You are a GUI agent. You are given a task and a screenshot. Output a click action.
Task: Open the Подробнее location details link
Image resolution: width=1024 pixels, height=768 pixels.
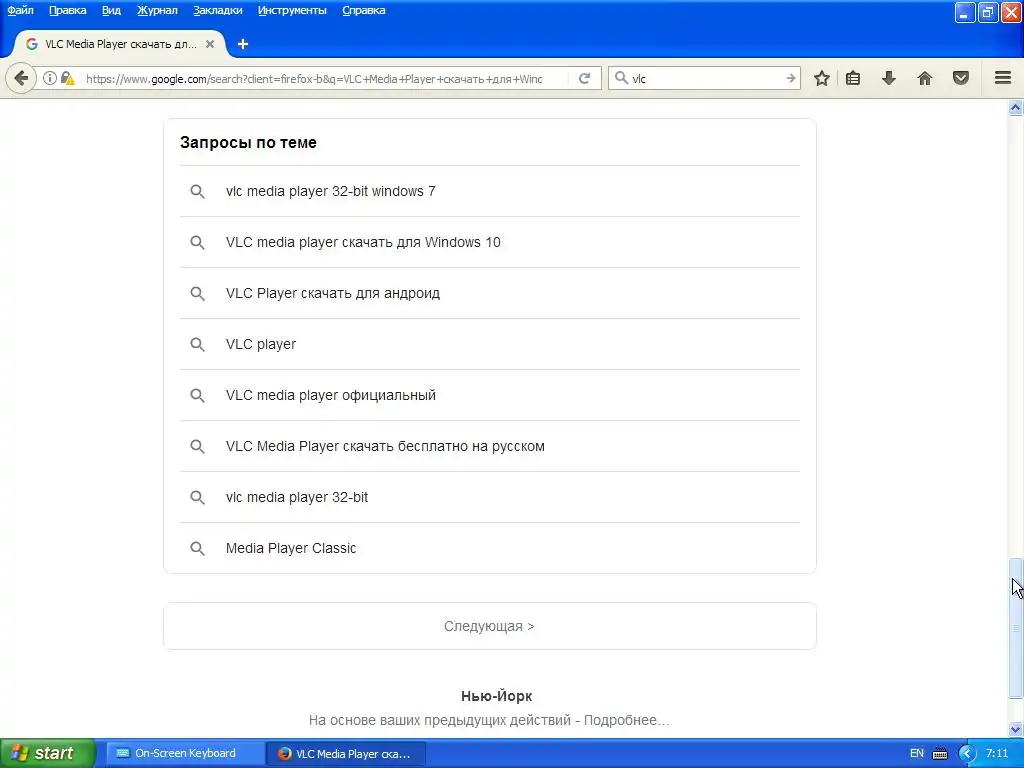(626, 720)
